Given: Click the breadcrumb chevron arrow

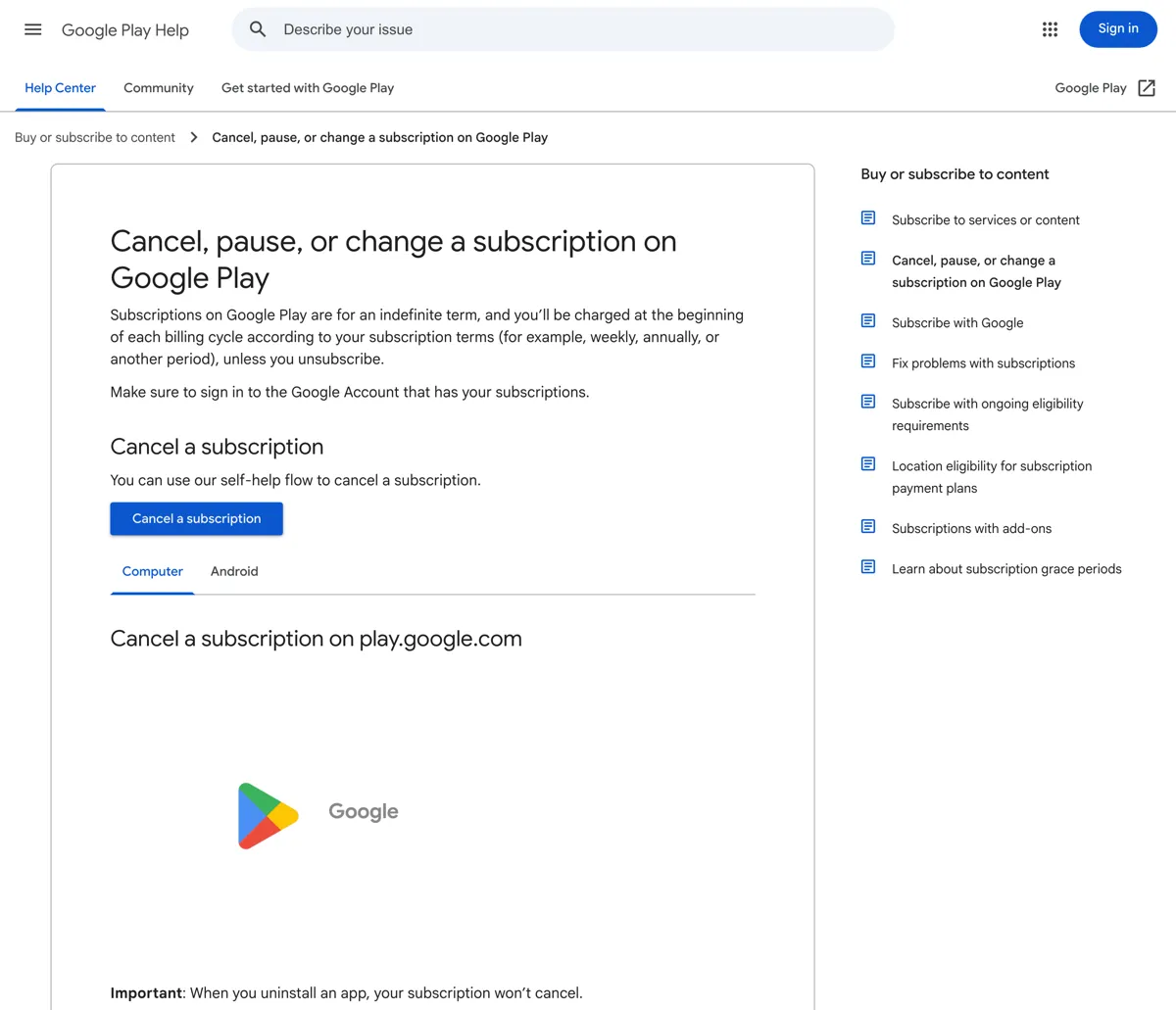Looking at the screenshot, I should coord(194,137).
